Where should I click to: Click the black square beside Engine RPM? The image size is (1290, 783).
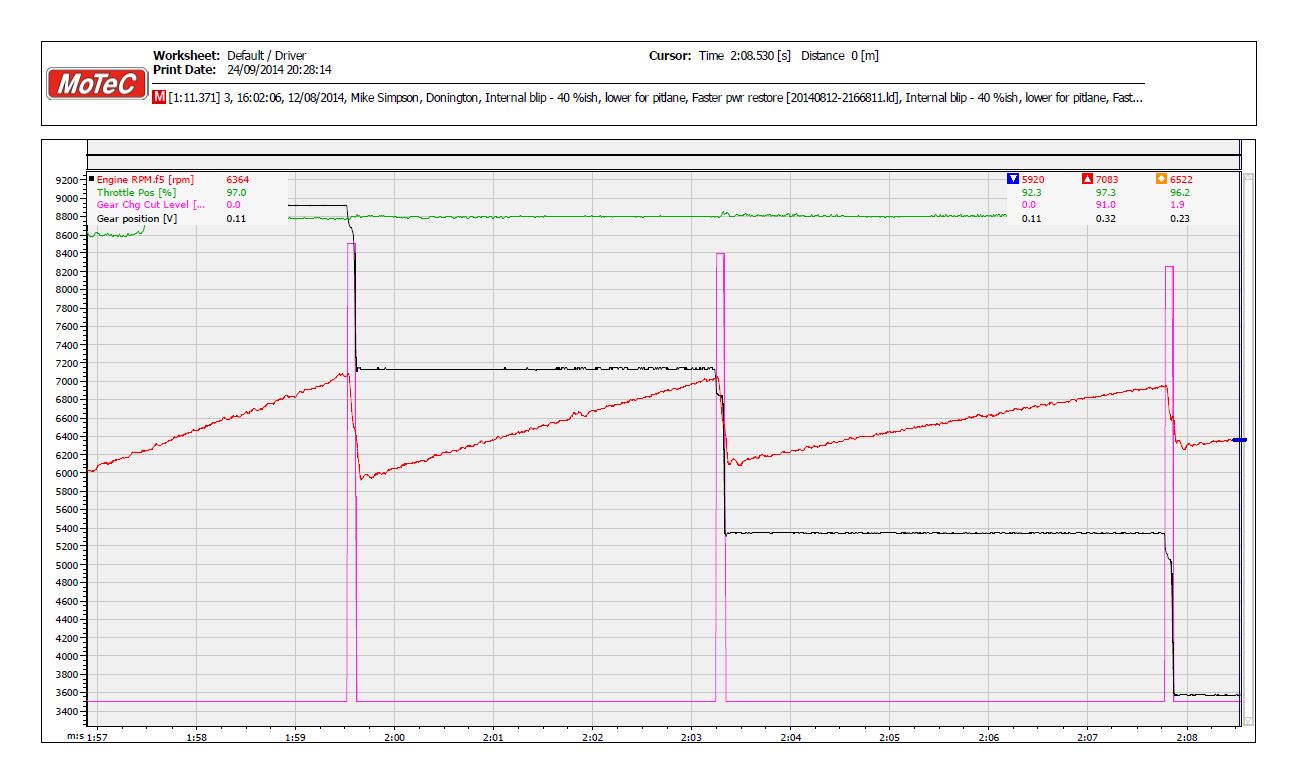[92, 179]
